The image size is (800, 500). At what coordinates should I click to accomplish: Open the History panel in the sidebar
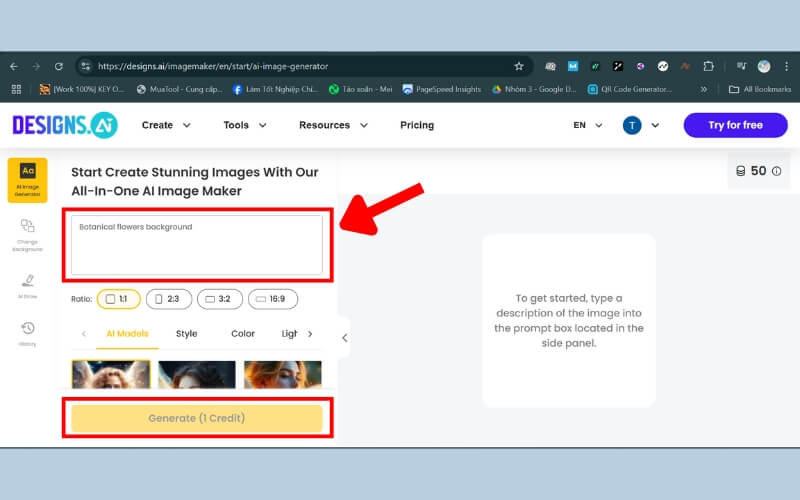[28, 334]
